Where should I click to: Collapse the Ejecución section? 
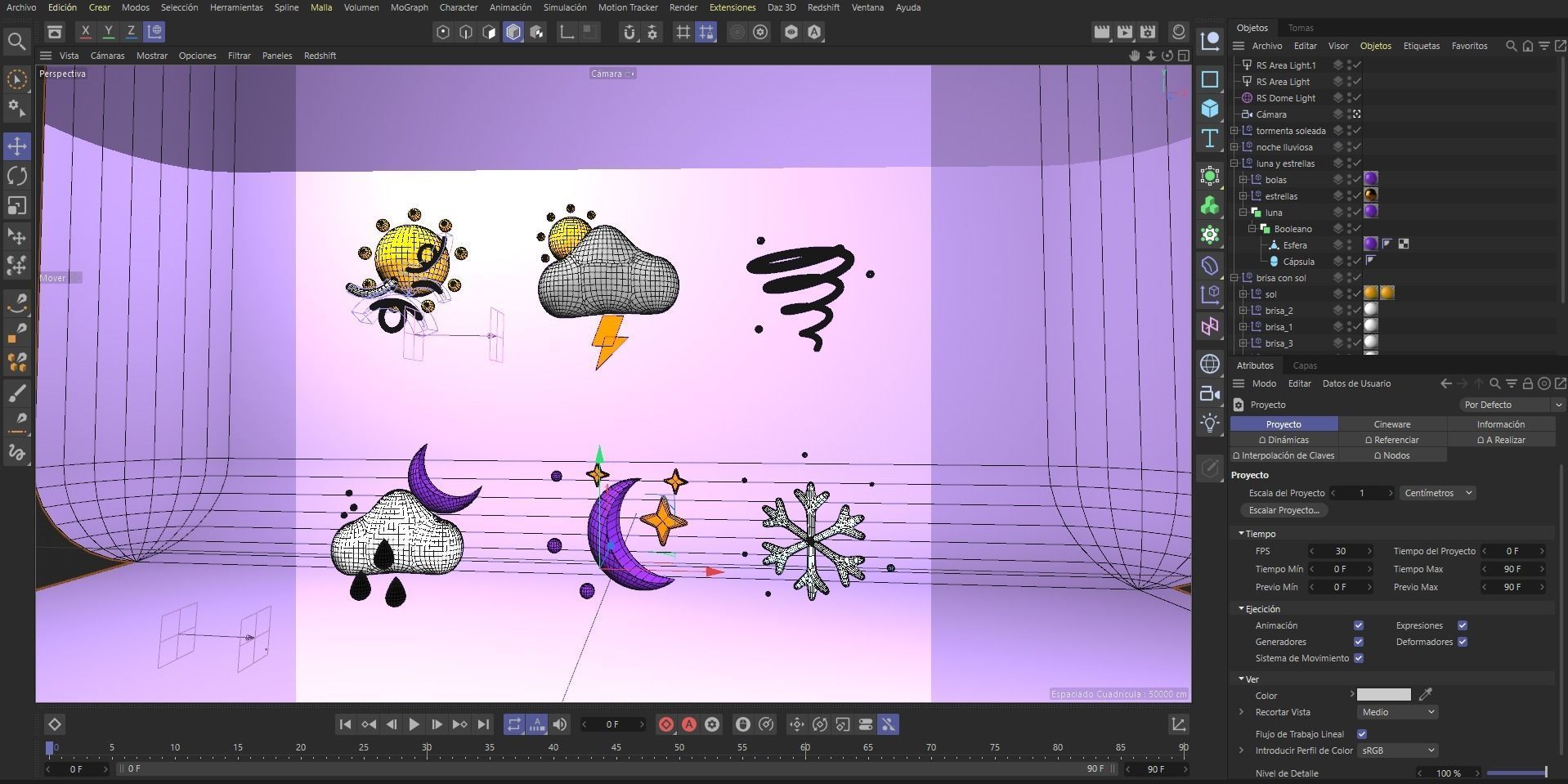[1240, 609]
